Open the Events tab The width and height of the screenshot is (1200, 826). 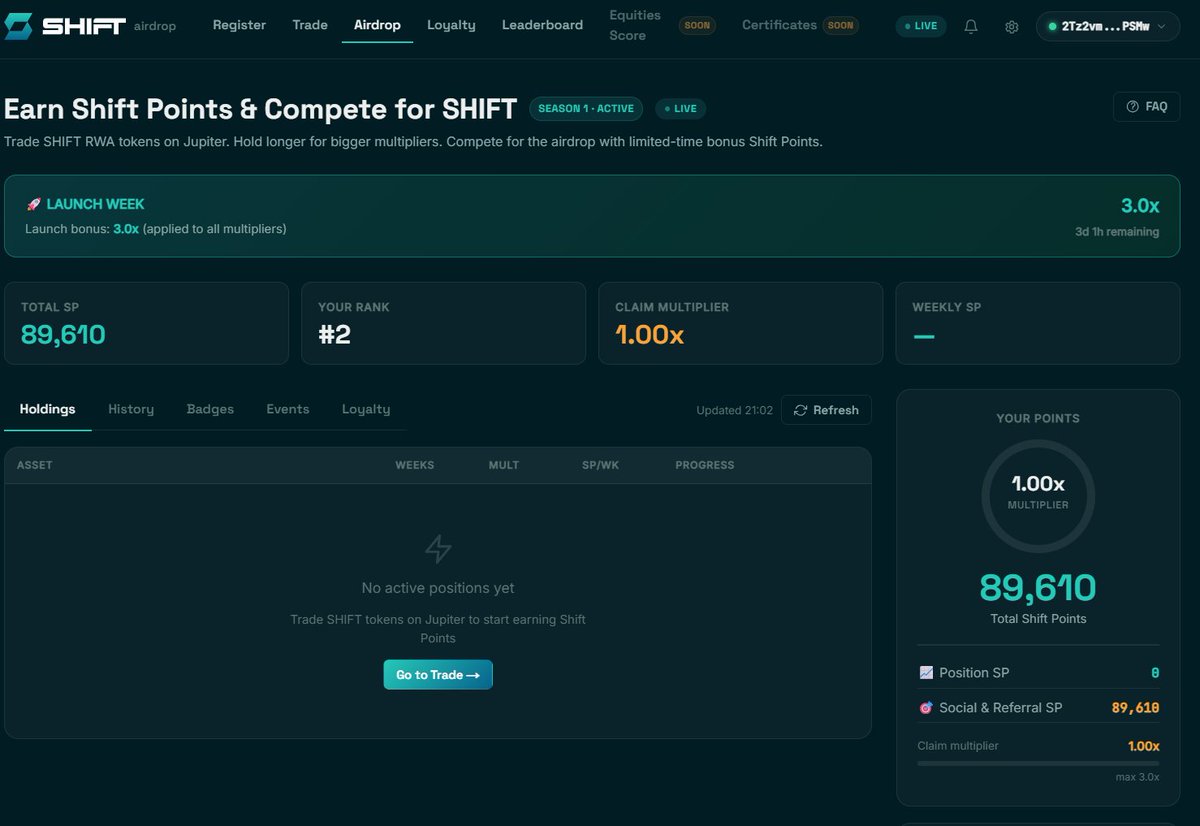coord(288,409)
